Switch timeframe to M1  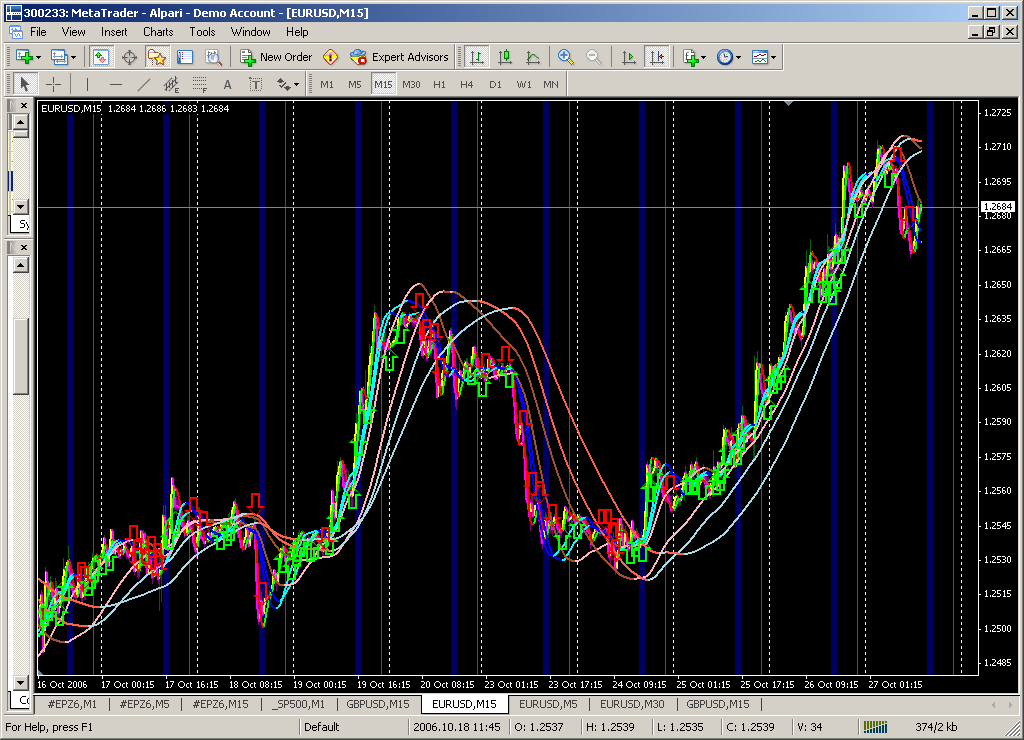327,84
